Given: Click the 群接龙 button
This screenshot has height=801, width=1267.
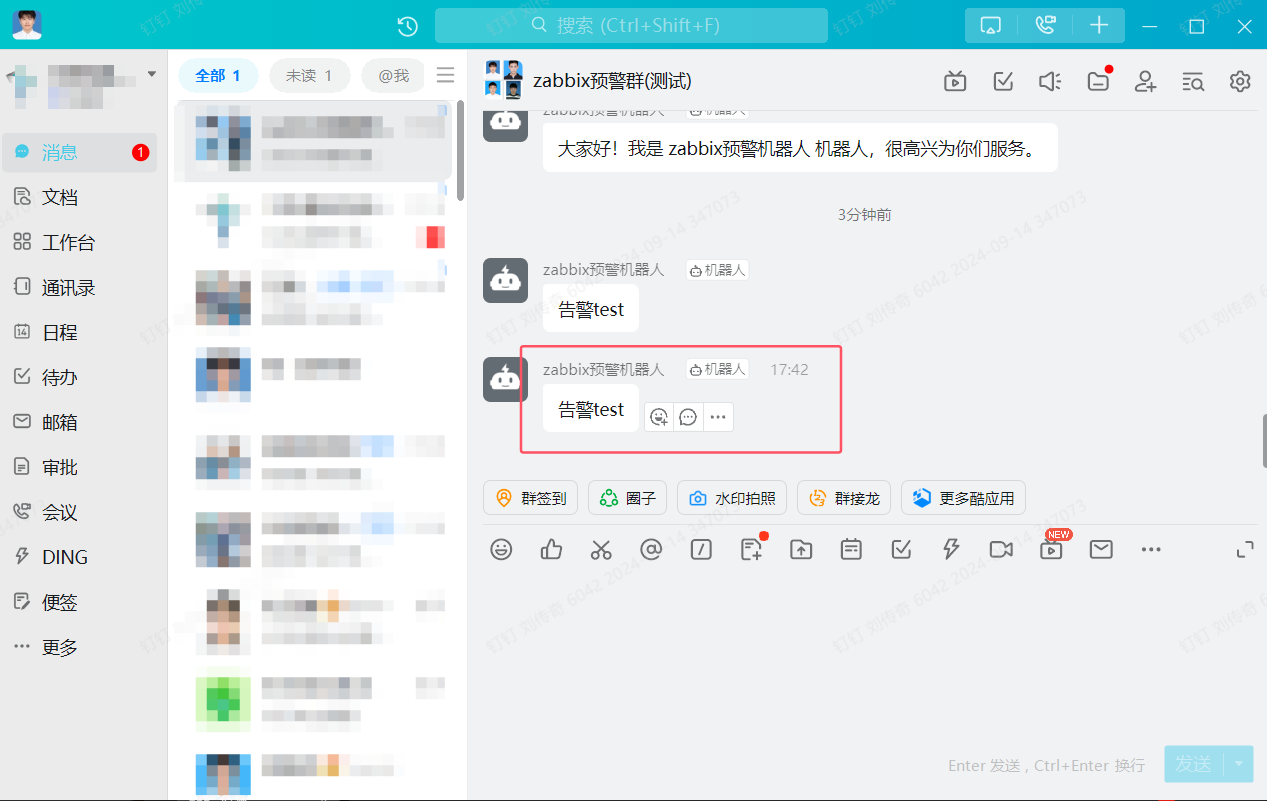Looking at the screenshot, I should pyautogui.click(x=844, y=498).
